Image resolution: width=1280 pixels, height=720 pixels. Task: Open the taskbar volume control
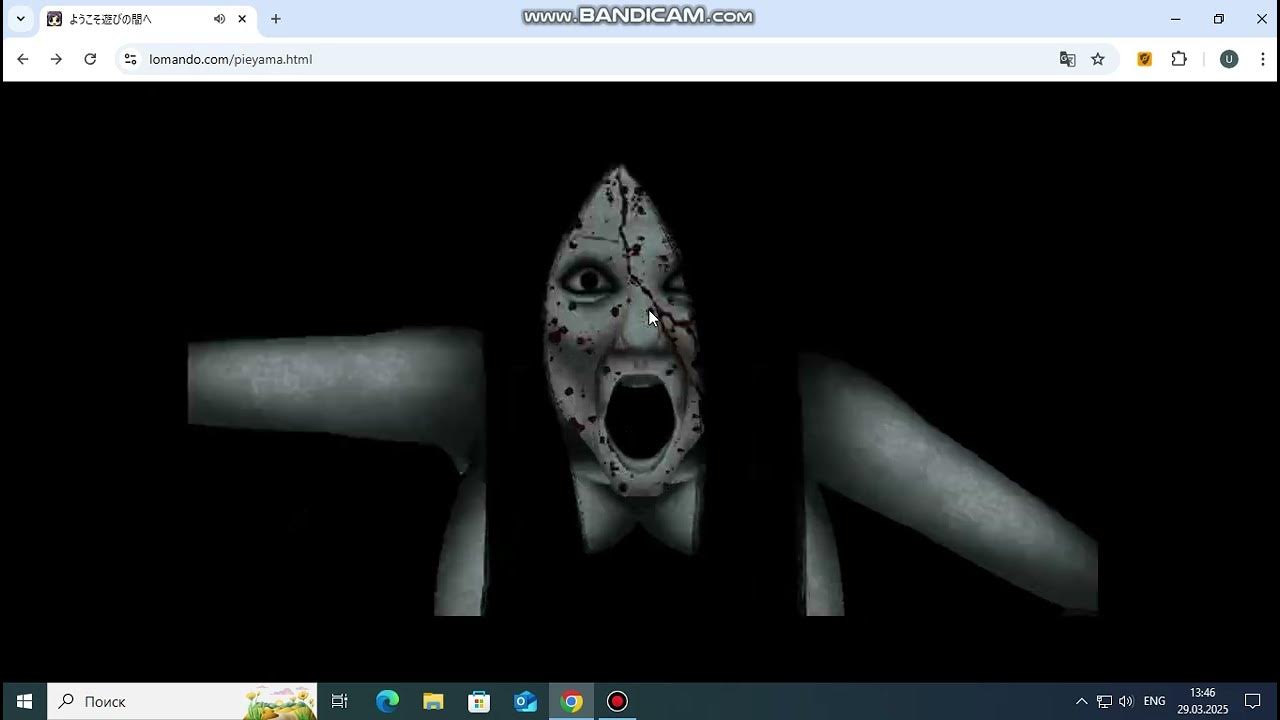click(x=1126, y=701)
